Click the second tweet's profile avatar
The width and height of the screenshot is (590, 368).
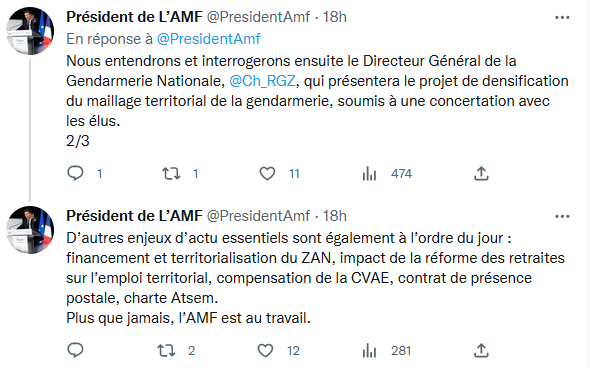[30, 230]
